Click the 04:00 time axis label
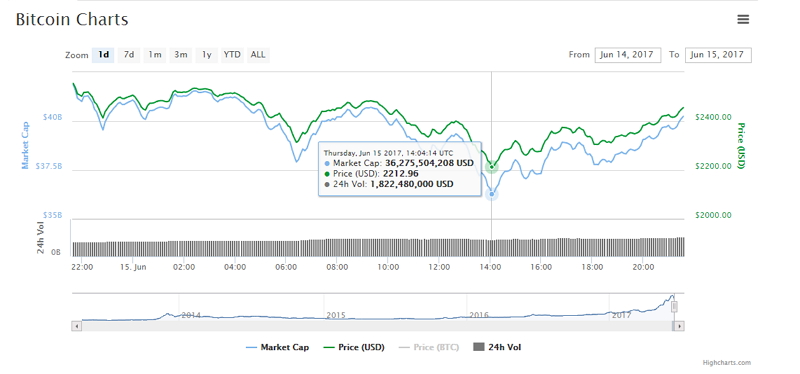Screen dimensions: 800x374 (x=235, y=267)
